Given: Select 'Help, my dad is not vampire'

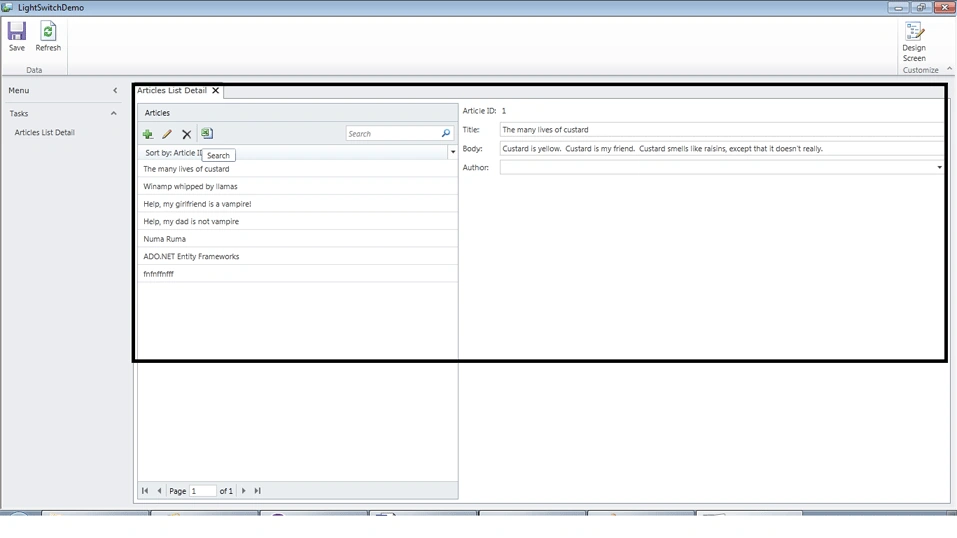Looking at the screenshot, I should point(297,222).
